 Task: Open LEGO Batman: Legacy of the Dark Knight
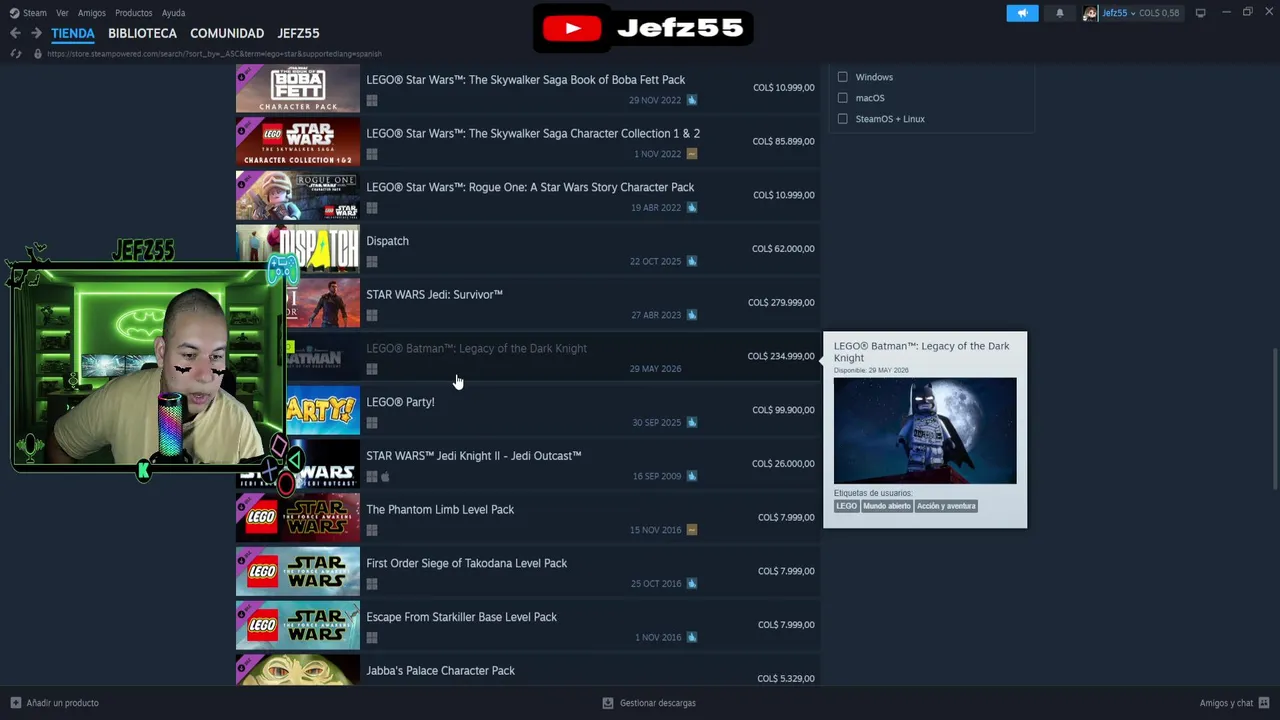(528, 357)
